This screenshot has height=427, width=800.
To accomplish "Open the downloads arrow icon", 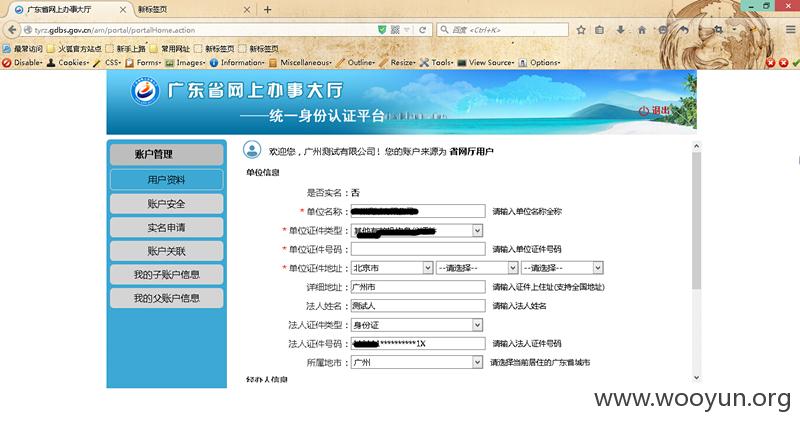I will click(620, 30).
